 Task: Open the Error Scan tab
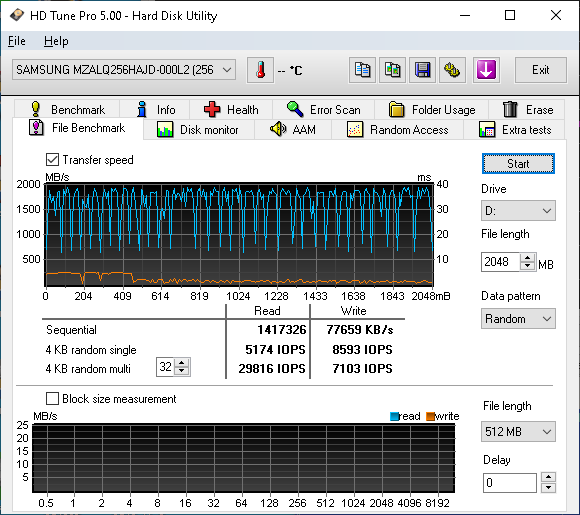pyautogui.click(x=324, y=110)
